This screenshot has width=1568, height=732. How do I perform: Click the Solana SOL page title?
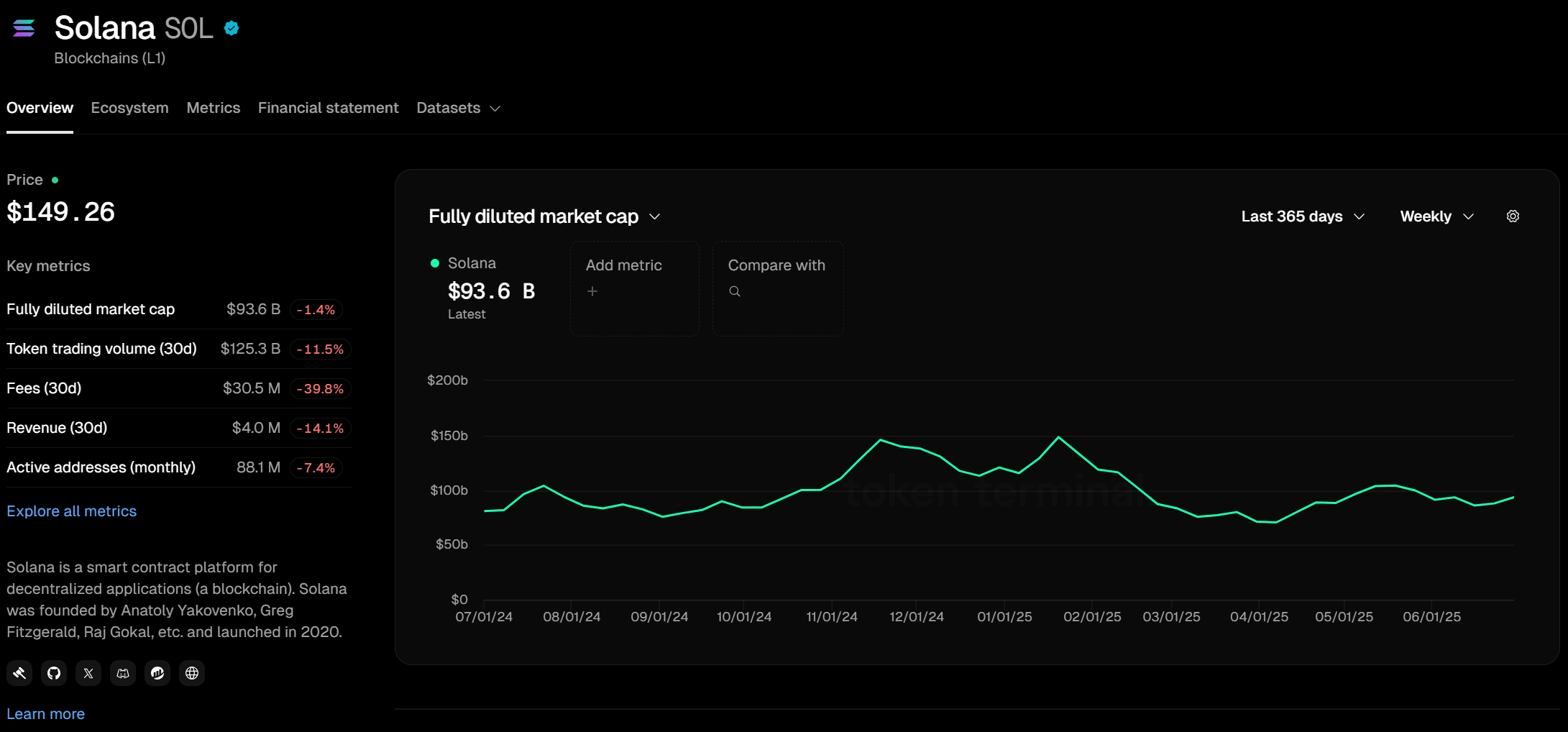134,29
